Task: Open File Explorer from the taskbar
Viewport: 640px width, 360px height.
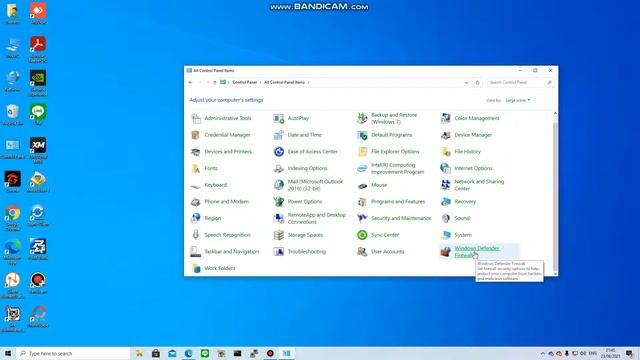Action: click(140, 353)
